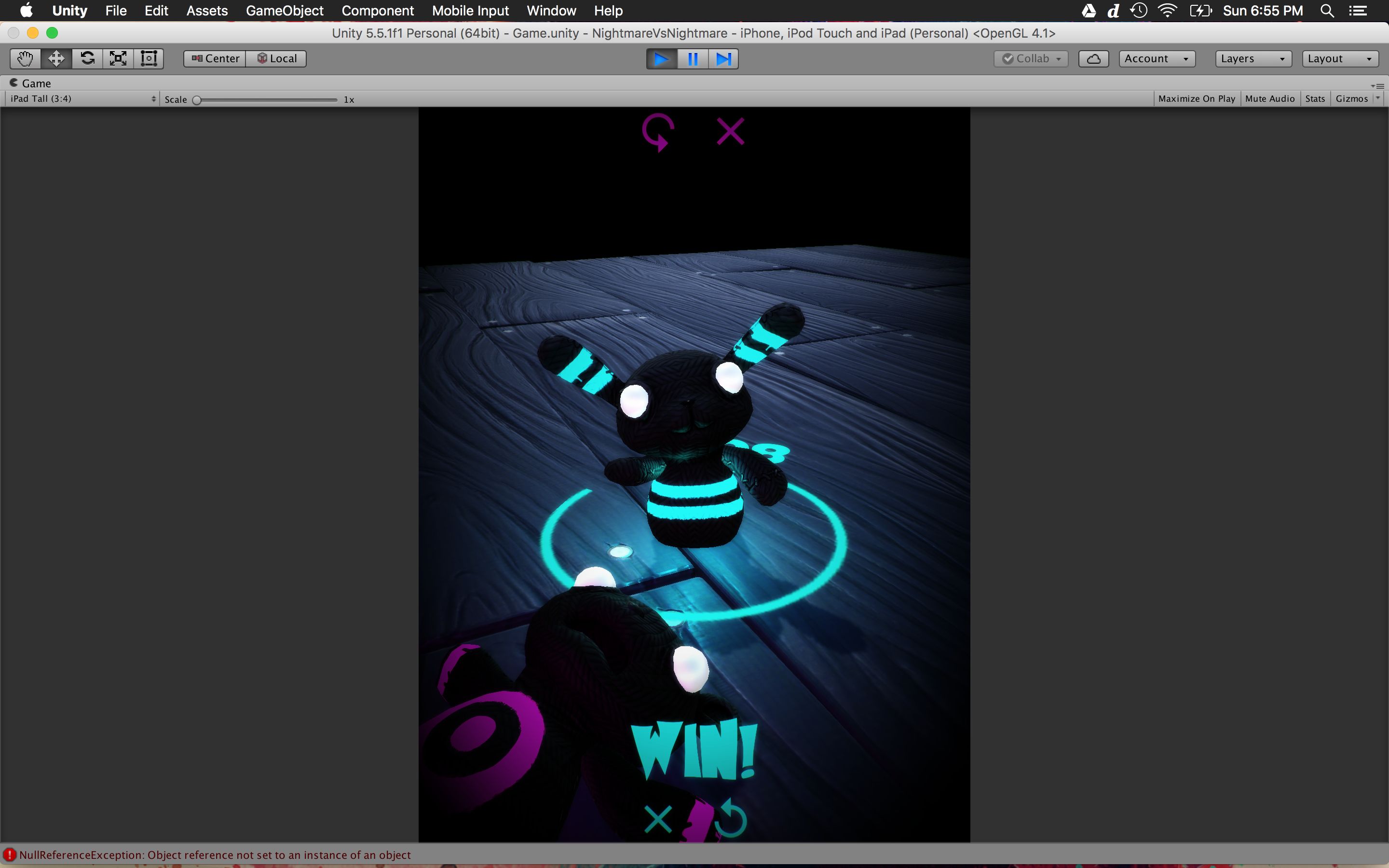This screenshot has width=1389, height=868.
Task: Toggle Mute Audio in Game view
Action: pos(1269,99)
